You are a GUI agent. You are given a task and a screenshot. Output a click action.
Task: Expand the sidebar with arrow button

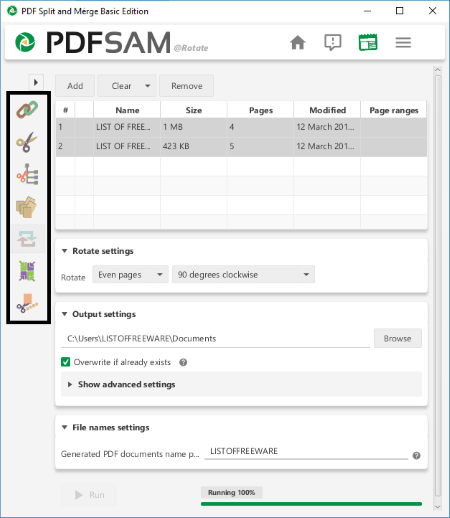36,82
